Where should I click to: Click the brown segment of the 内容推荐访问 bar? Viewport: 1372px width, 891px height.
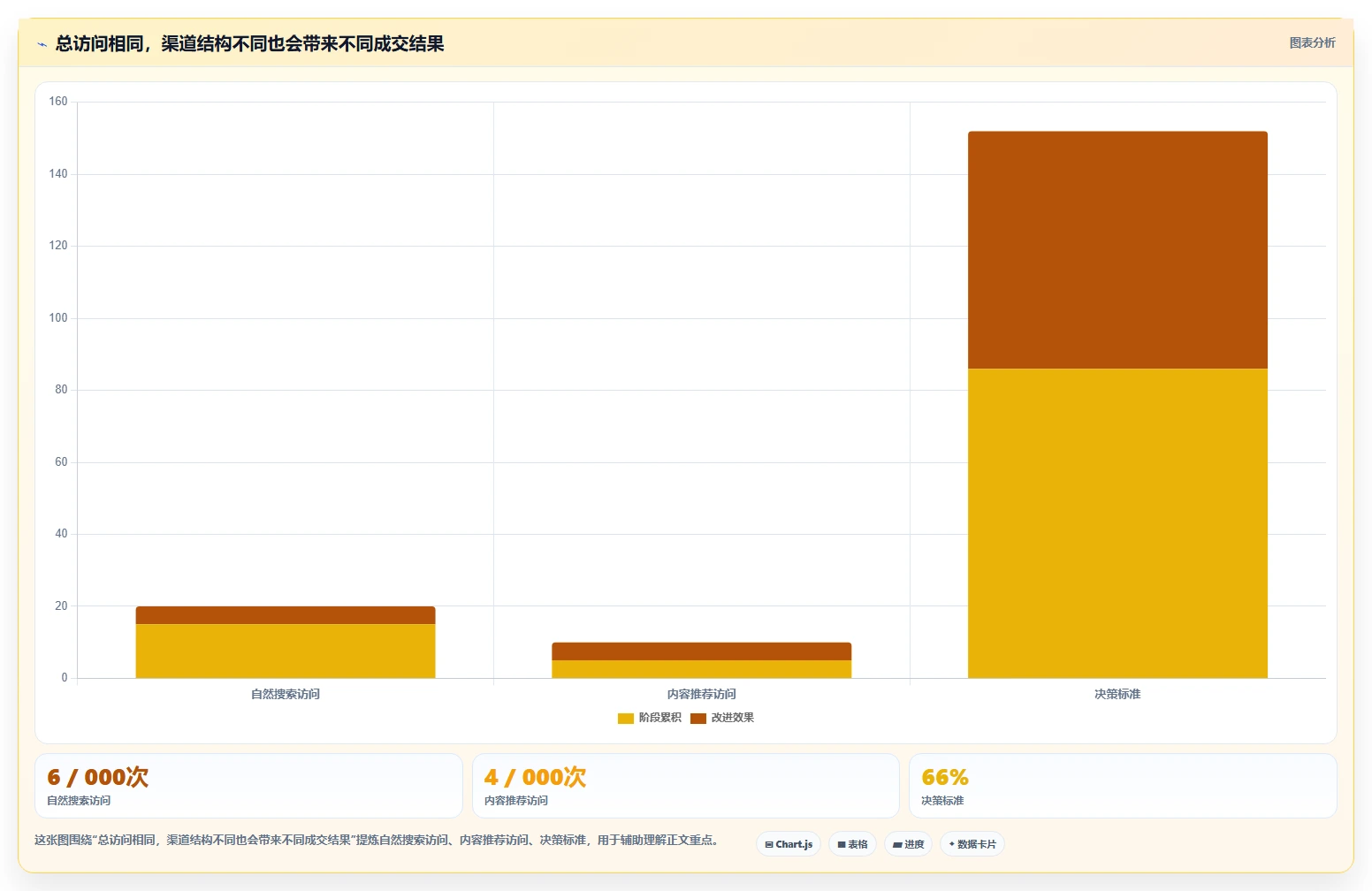702,651
